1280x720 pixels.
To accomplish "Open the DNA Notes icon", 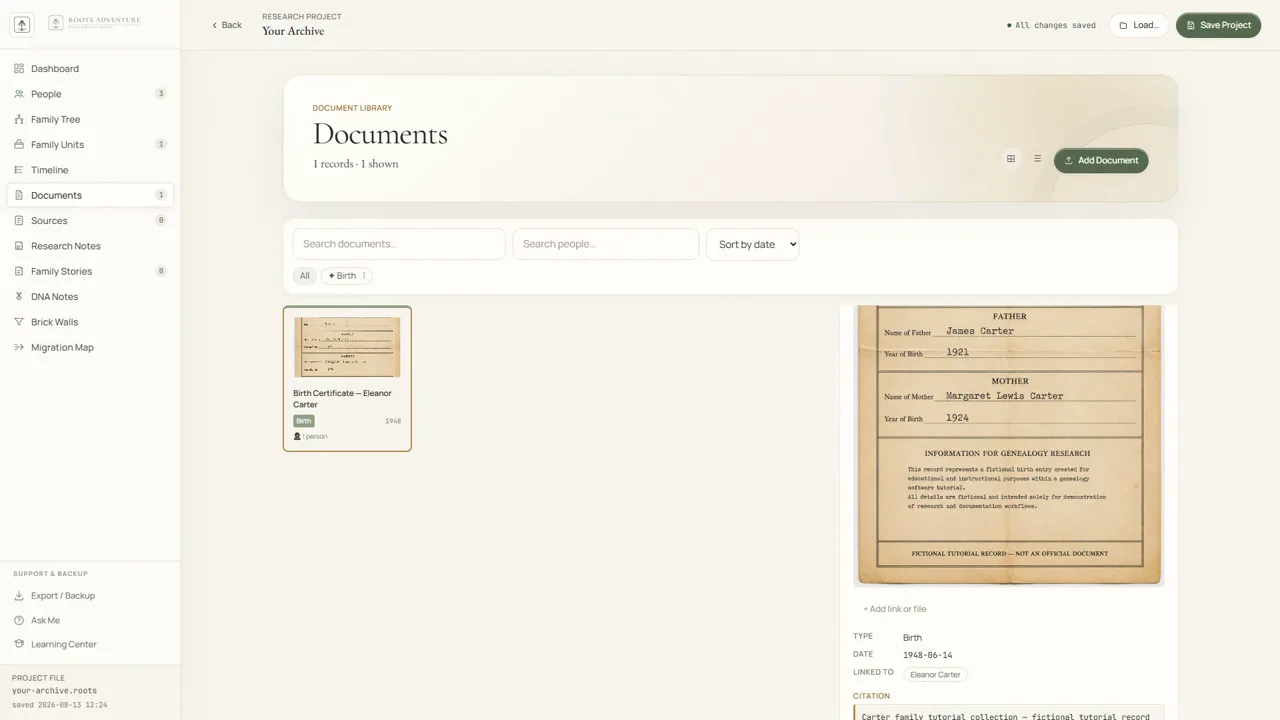I will (x=19, y=297).
